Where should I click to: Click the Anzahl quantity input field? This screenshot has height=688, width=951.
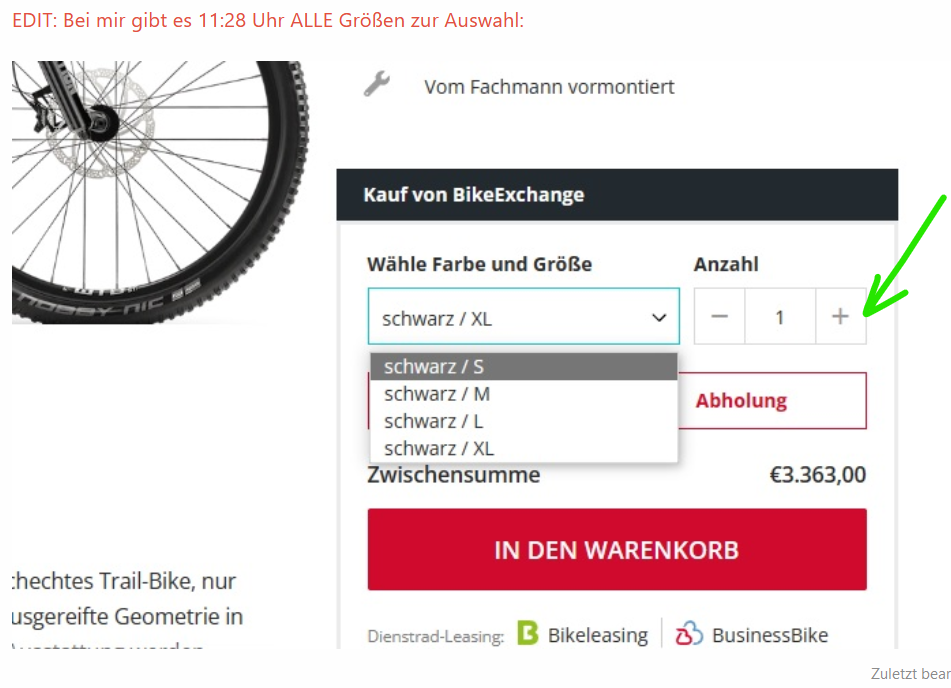(x=779, y=317)
